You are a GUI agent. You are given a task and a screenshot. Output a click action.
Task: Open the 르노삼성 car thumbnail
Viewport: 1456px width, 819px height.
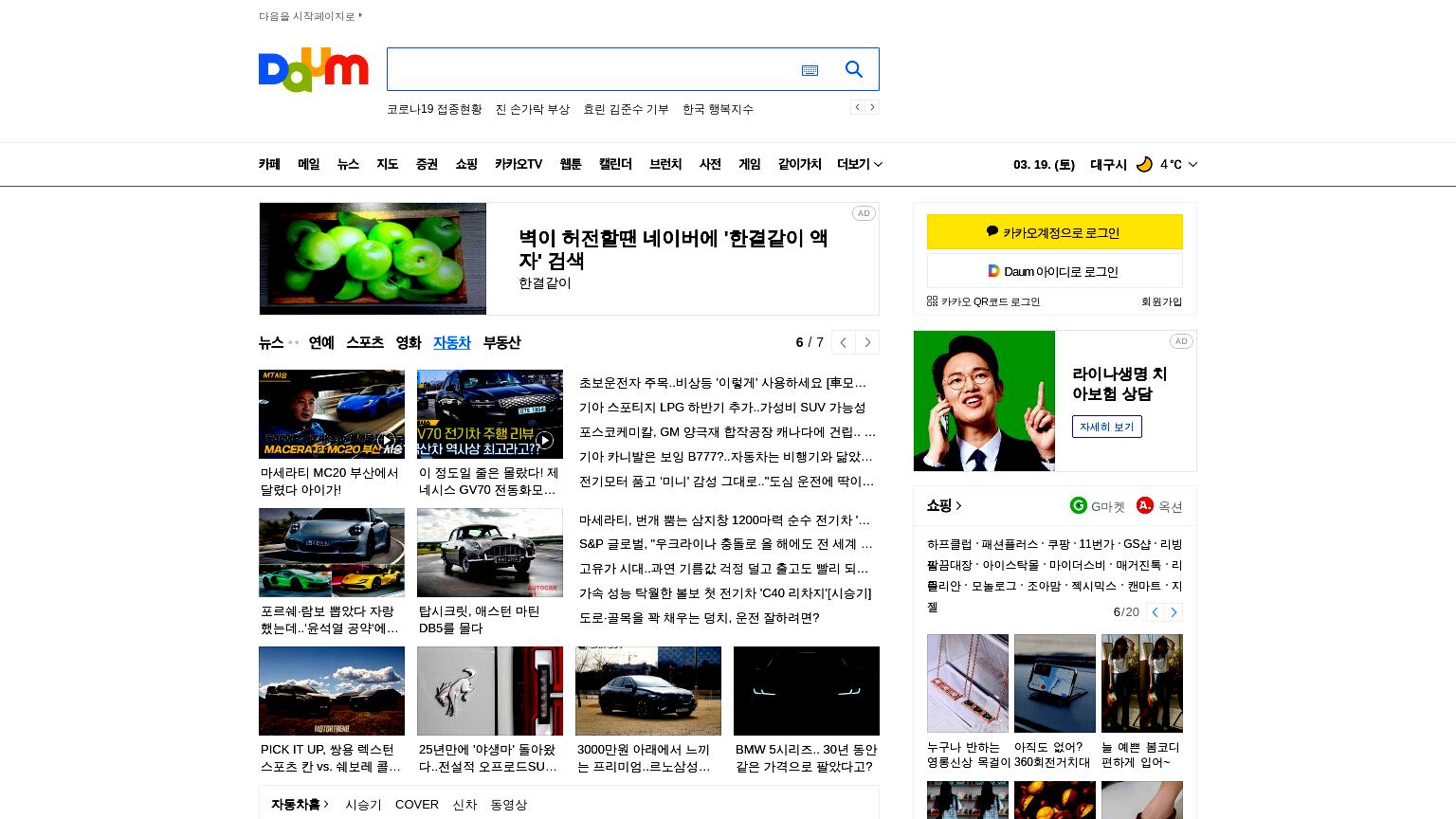click(x=648, y=691)
